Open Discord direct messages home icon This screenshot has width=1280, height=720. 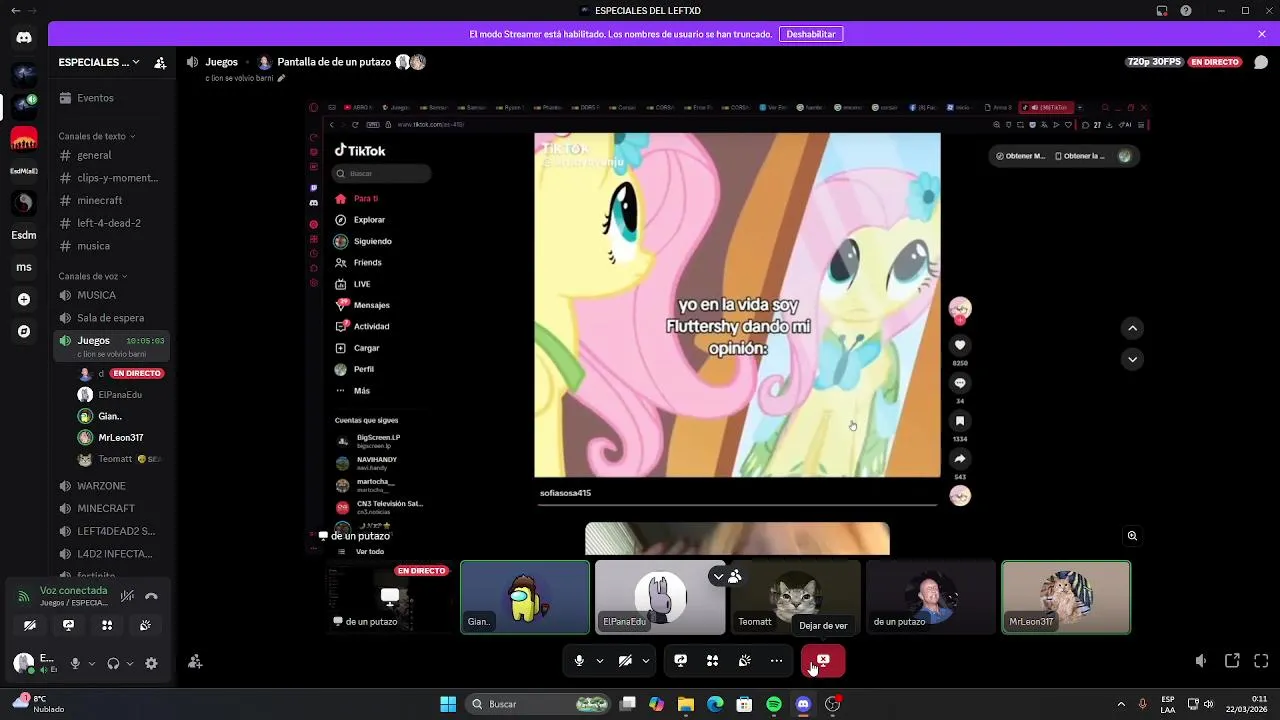24,37
